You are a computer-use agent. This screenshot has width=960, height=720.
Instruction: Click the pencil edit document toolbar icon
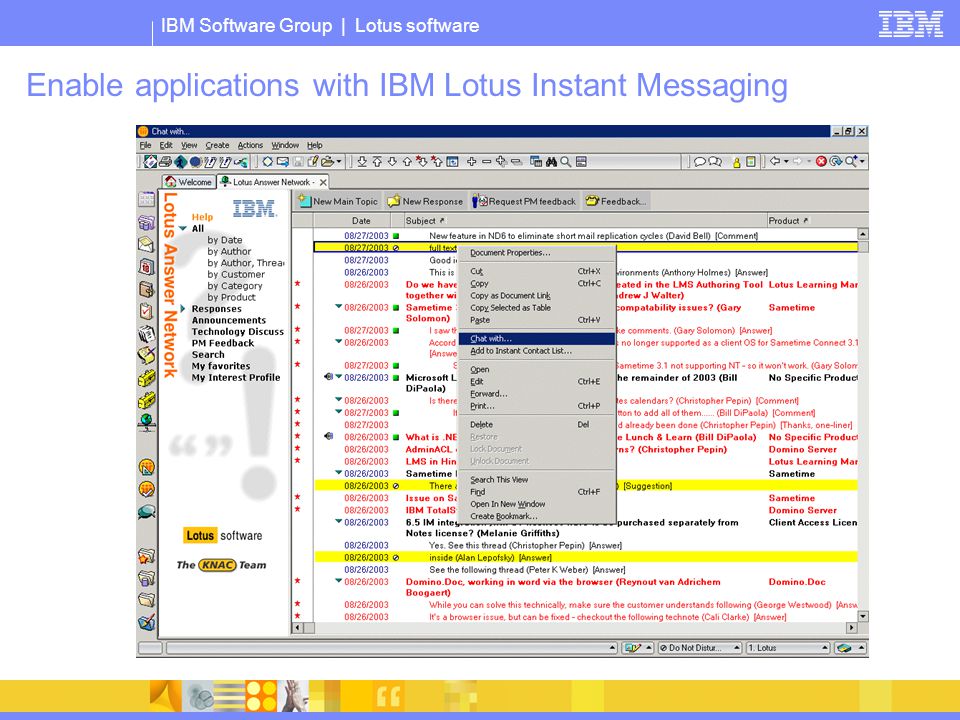312,162
